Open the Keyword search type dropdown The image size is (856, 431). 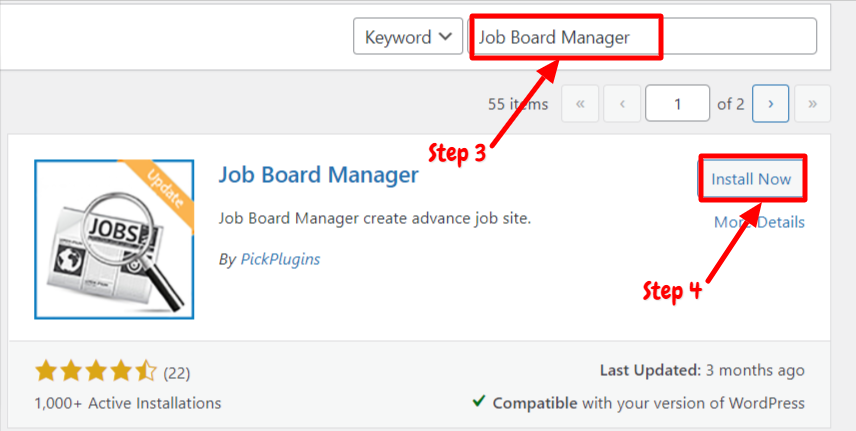408,37
